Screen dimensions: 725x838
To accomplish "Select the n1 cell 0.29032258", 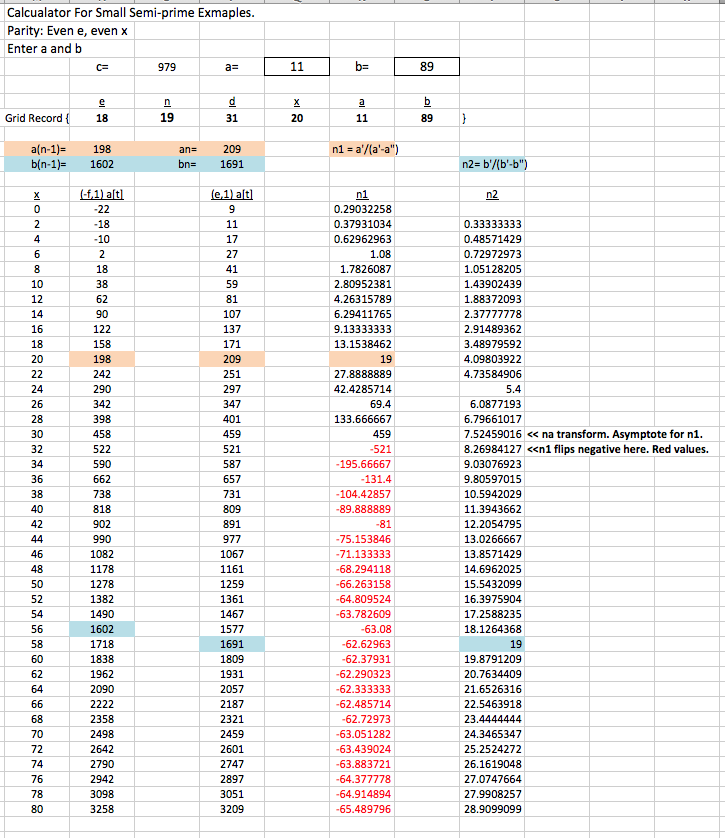I will [362, 210].
